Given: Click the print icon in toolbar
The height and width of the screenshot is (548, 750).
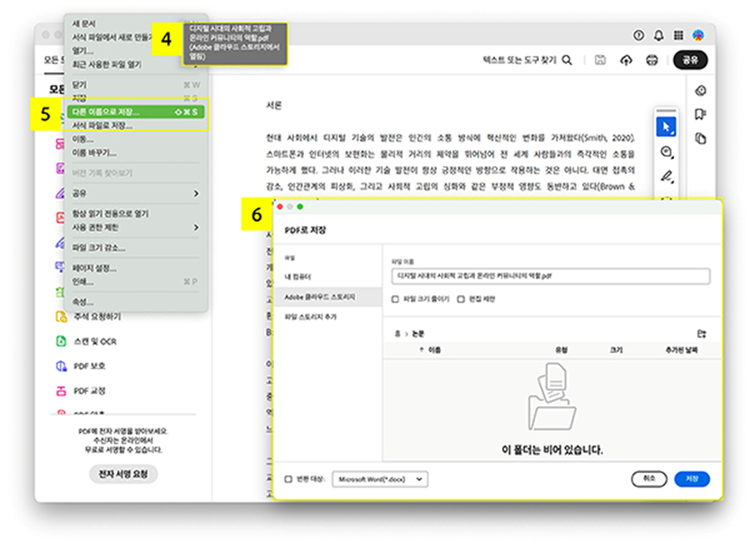Looking at the screenshot, I should pos(652,60).
